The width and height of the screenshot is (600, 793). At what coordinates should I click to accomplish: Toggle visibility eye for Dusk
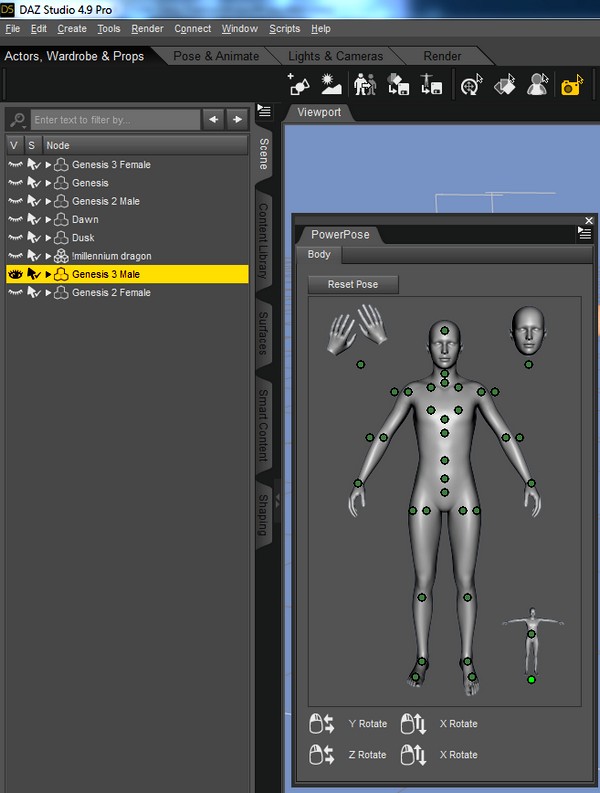coord(16,238)
